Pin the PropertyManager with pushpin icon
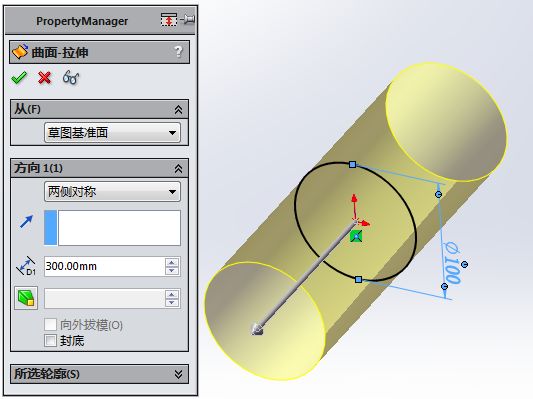 pyautogui.click(x=188, y=20)
